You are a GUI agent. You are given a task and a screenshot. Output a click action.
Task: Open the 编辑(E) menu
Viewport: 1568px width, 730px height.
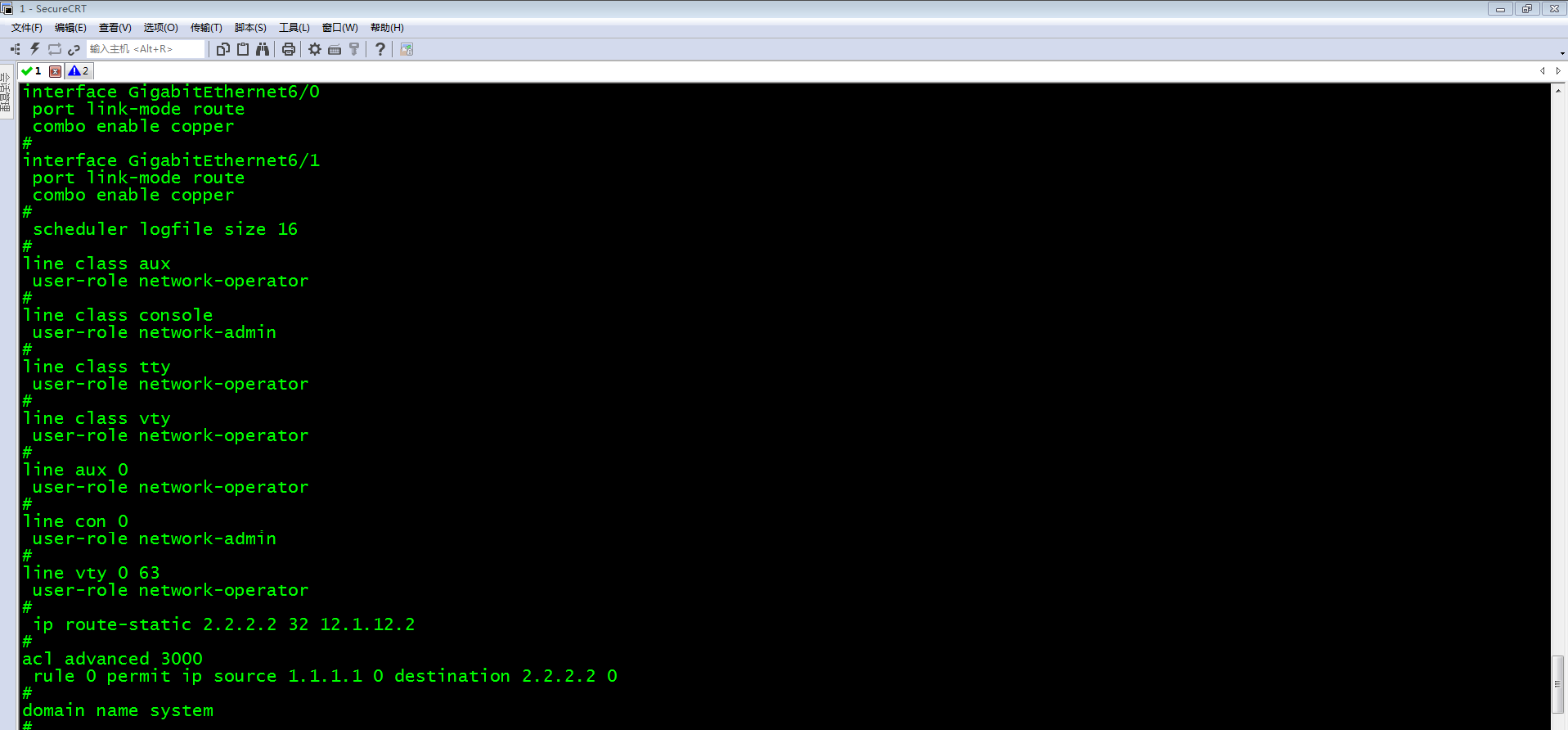click(70, 28)
